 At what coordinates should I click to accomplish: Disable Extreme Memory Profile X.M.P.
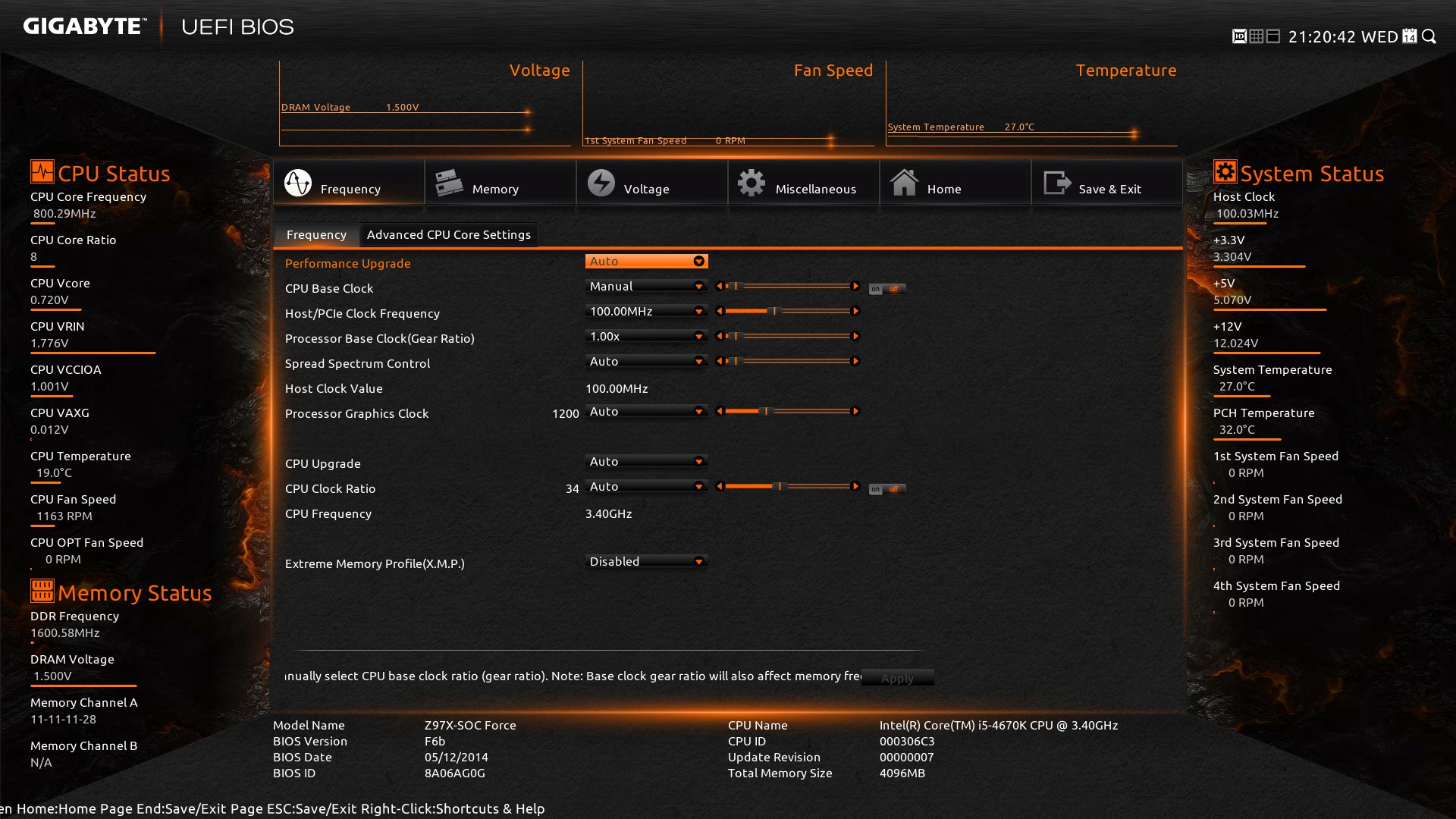click(645, 563)
